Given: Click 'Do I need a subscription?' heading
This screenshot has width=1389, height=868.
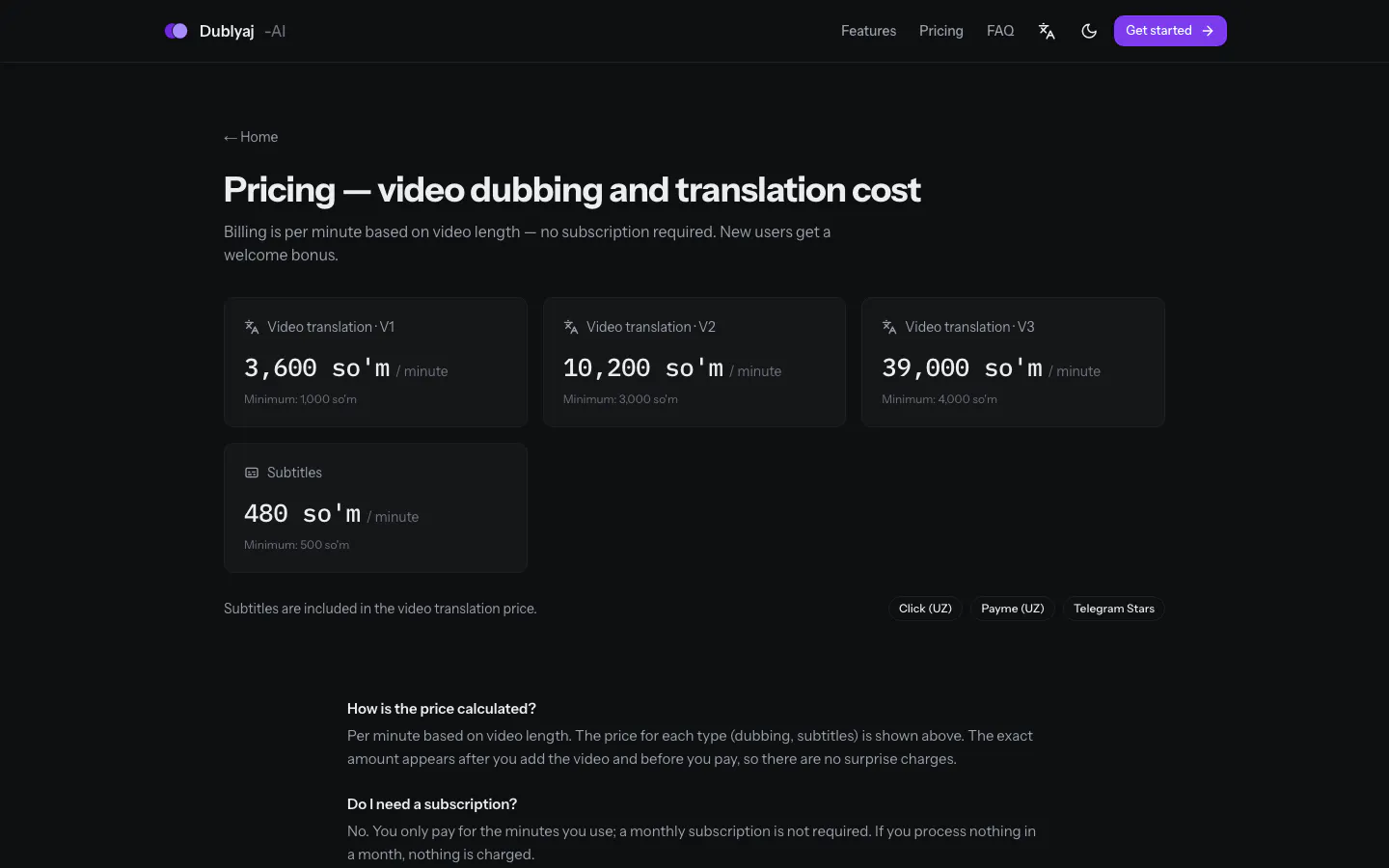Looking at the screenshot, I should pos(432,804).
